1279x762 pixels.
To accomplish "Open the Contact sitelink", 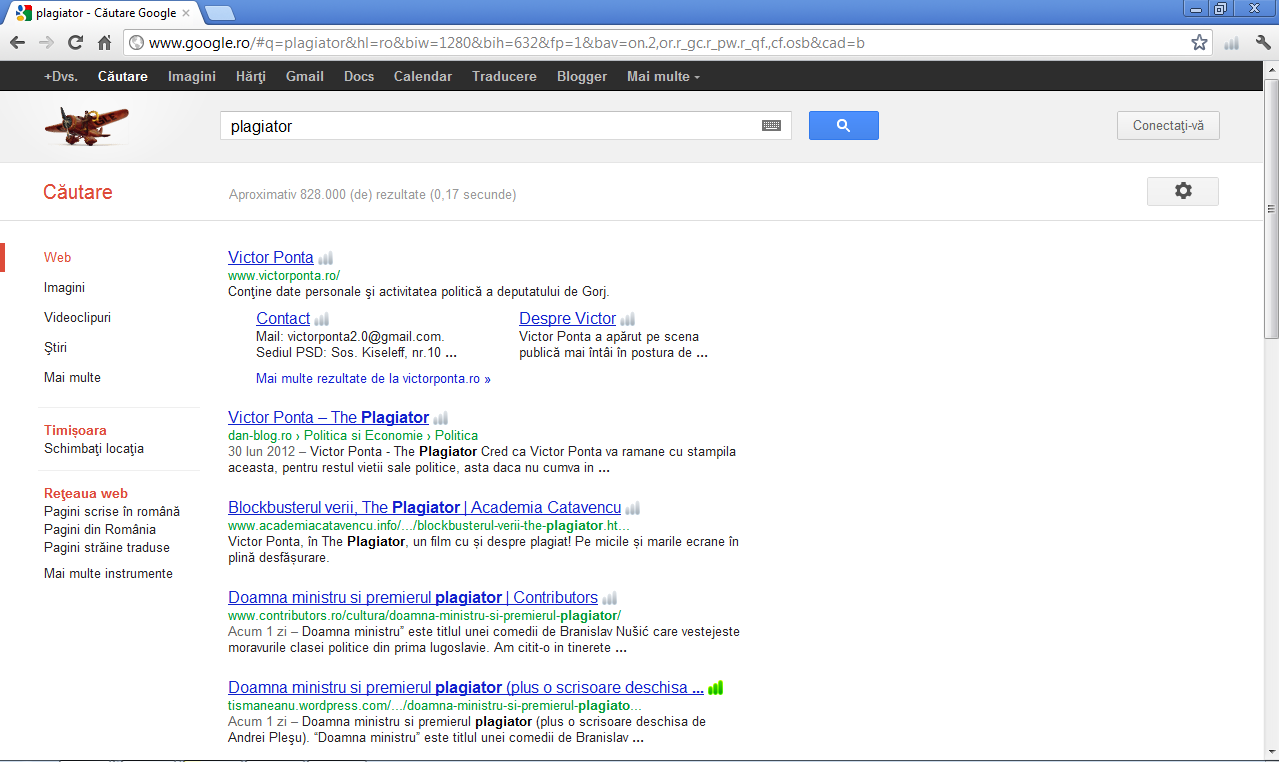I will (x=283, y=319).
